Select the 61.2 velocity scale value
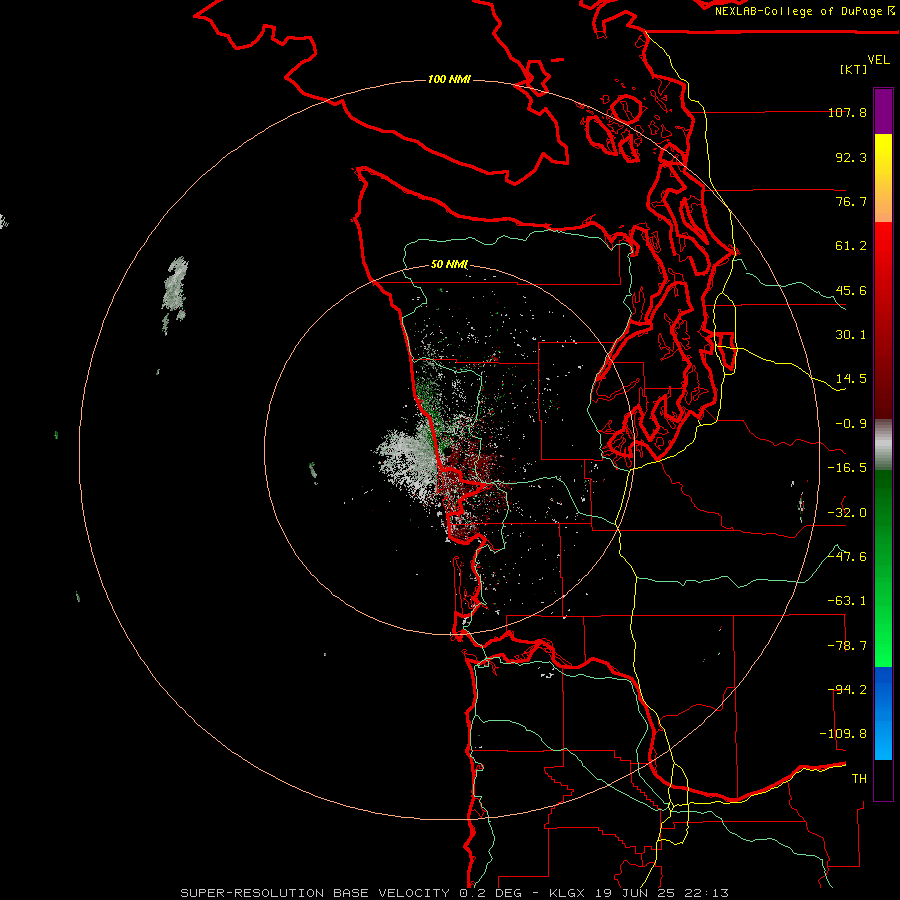 (x=851, y=246)
